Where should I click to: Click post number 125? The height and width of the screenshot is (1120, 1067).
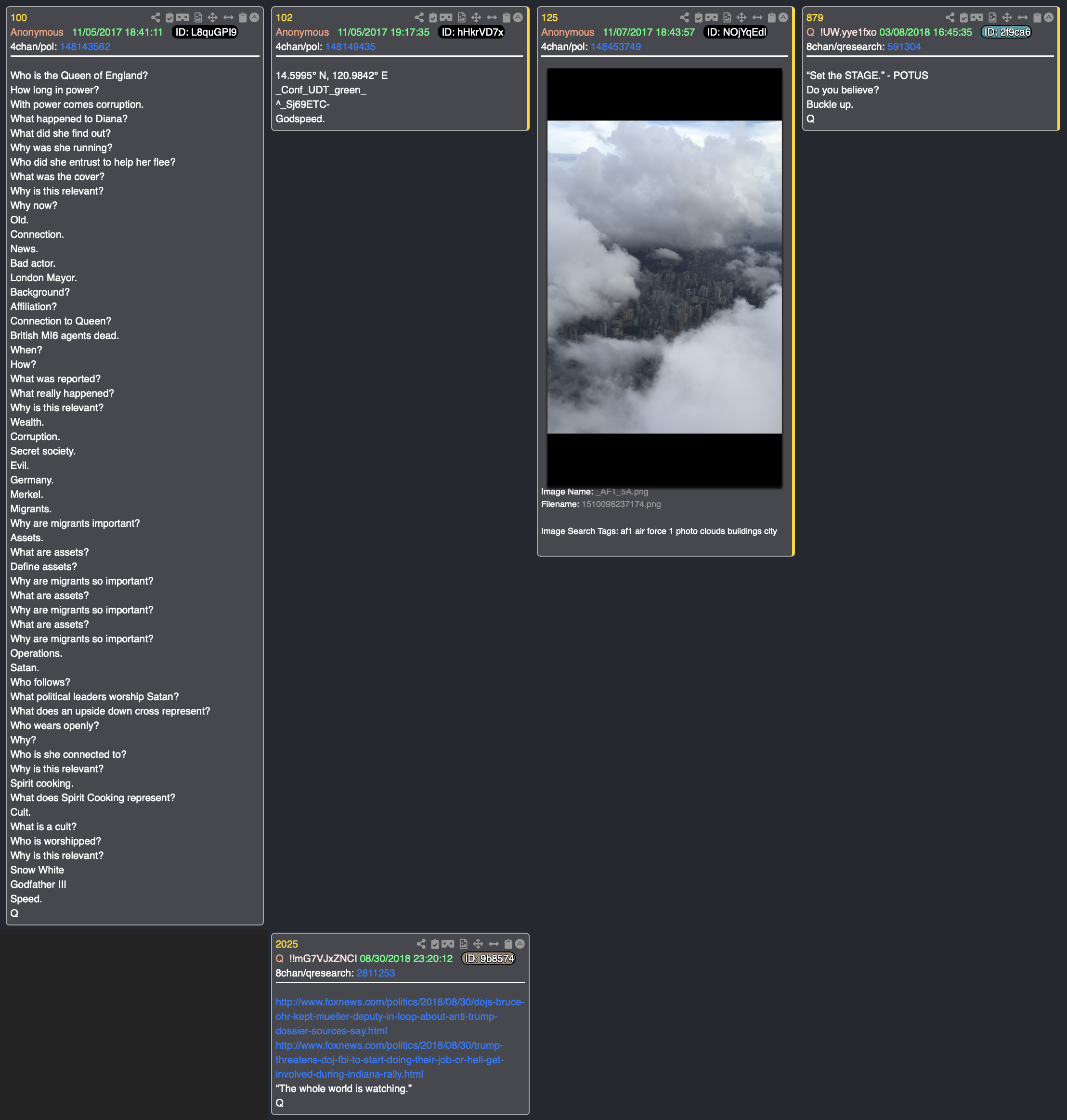coord(549,18)
